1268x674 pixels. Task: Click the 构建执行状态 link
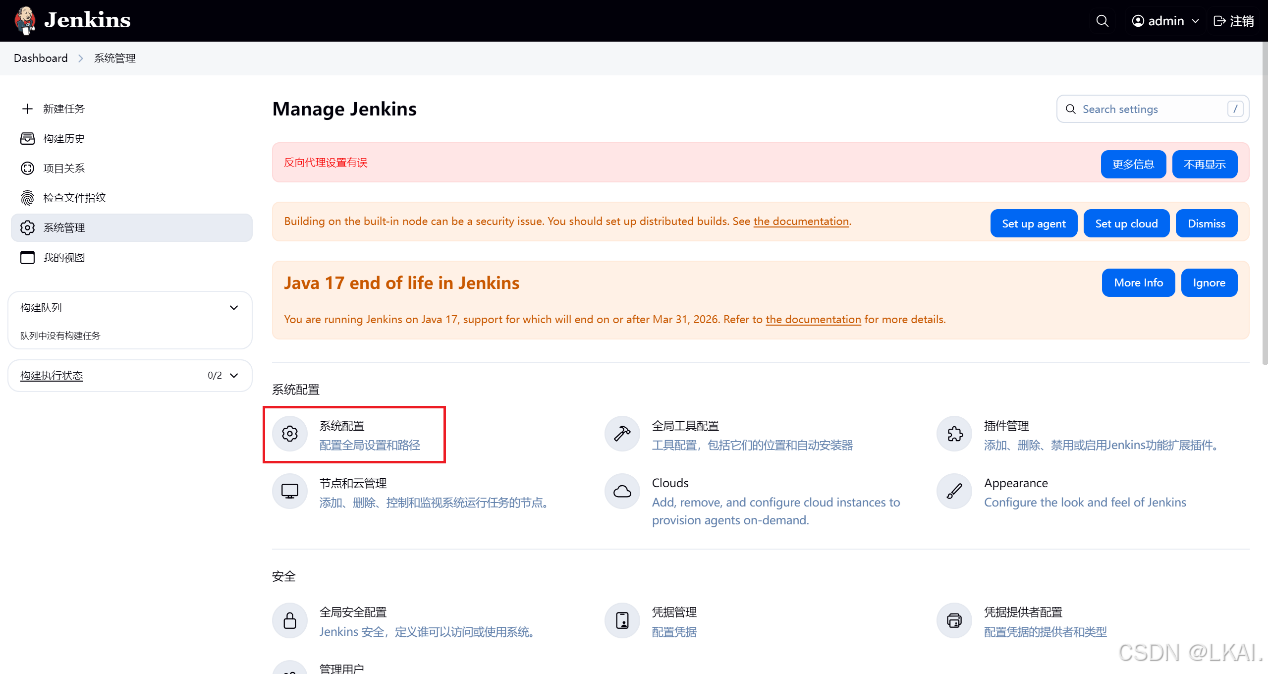coord(52,376)
